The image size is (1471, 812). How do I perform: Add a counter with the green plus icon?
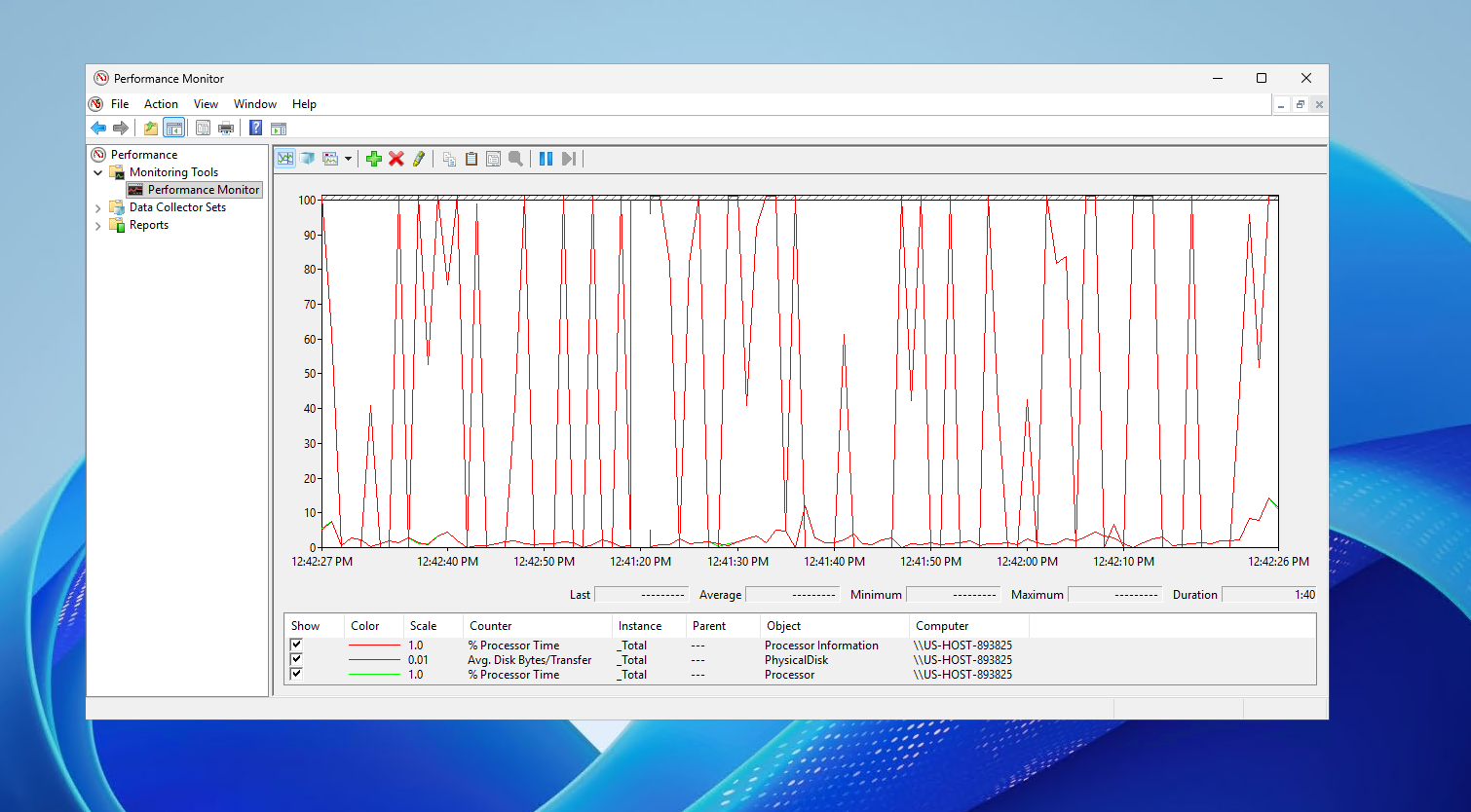click(374, 159)
